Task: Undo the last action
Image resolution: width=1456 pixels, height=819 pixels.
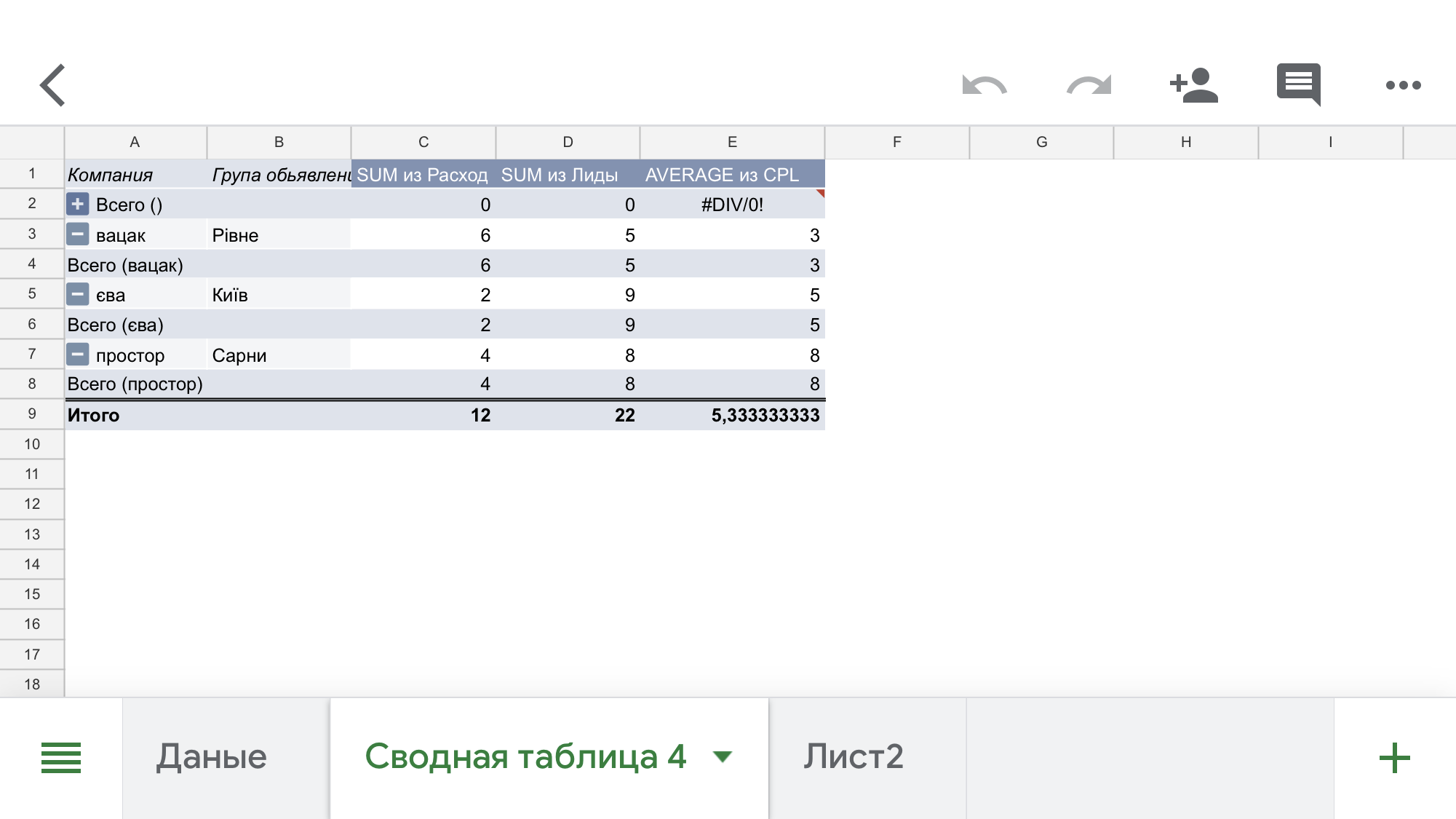Action: click(984, 85)
